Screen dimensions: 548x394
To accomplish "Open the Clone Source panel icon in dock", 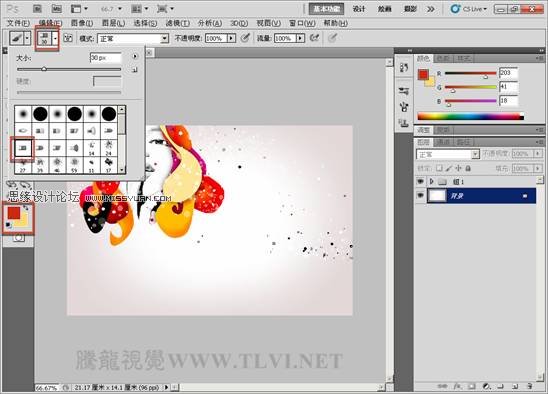I will point(404,123).
